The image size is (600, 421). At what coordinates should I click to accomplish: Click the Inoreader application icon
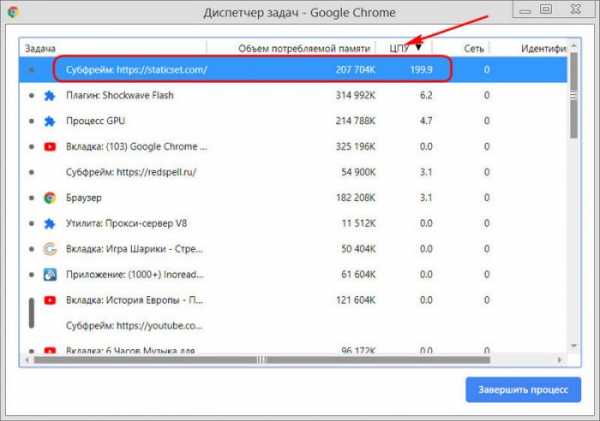click(x=50, y=274)
